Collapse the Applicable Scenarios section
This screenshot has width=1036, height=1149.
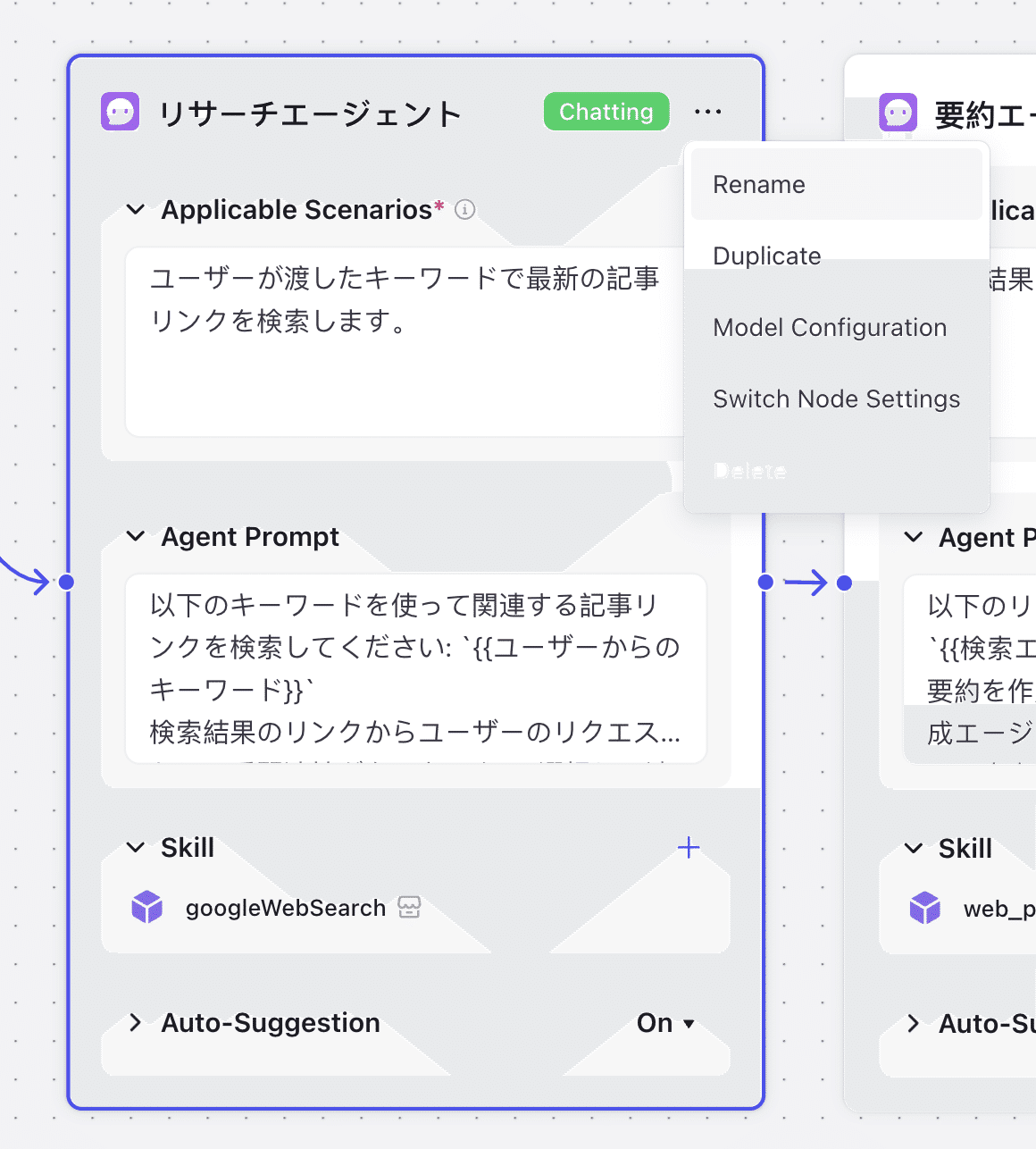(136, 210)
